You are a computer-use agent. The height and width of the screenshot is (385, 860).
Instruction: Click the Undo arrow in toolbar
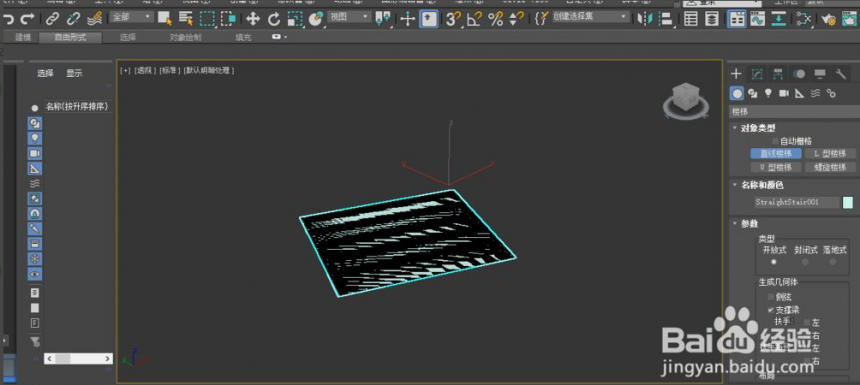(8, 19)
